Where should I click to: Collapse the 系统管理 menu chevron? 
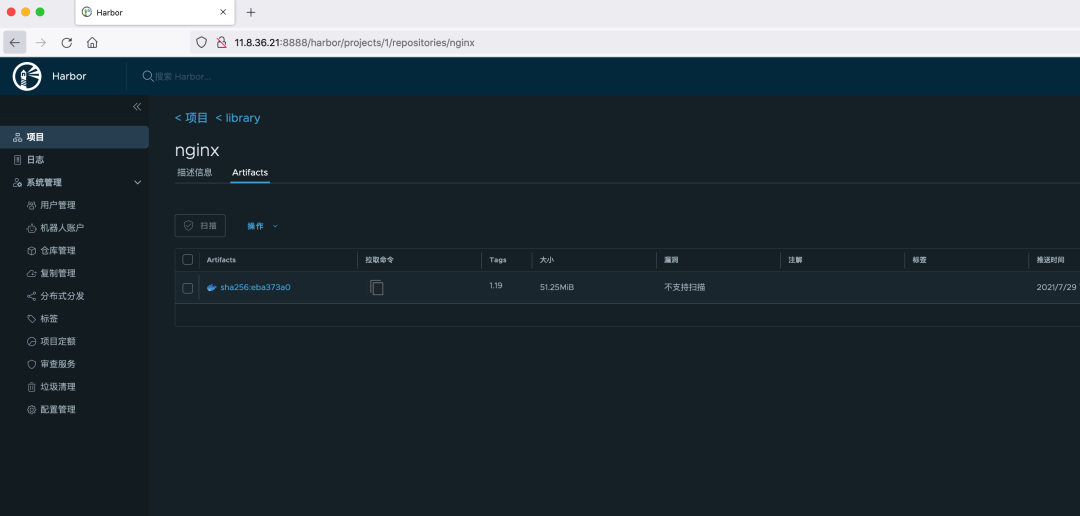click(x=137, y=183)
